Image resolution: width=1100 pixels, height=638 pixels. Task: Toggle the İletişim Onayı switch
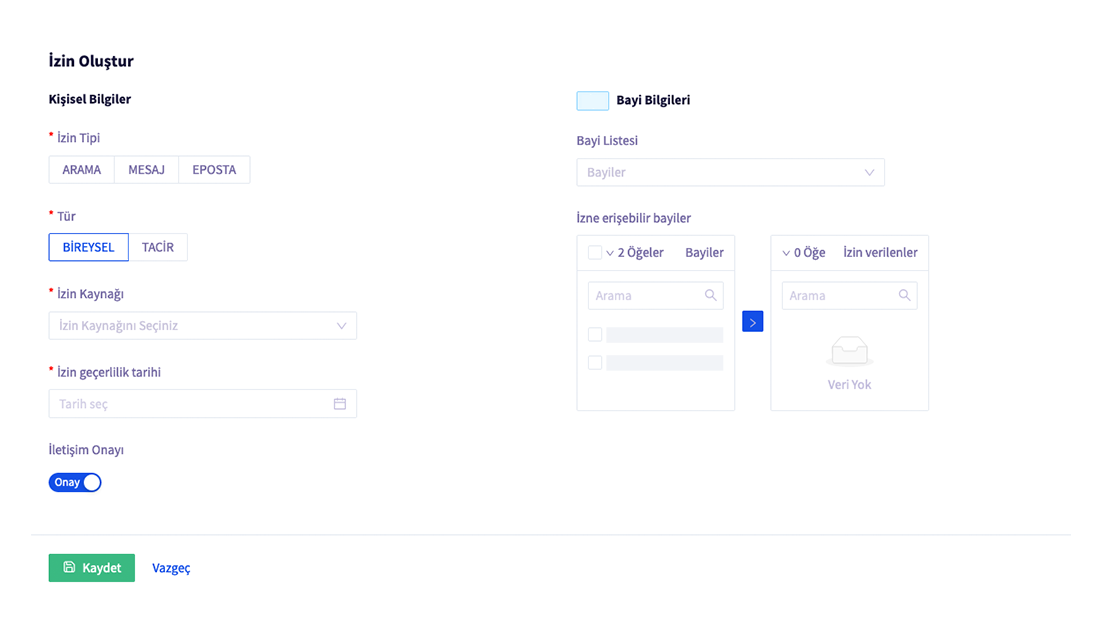(75, 483)
